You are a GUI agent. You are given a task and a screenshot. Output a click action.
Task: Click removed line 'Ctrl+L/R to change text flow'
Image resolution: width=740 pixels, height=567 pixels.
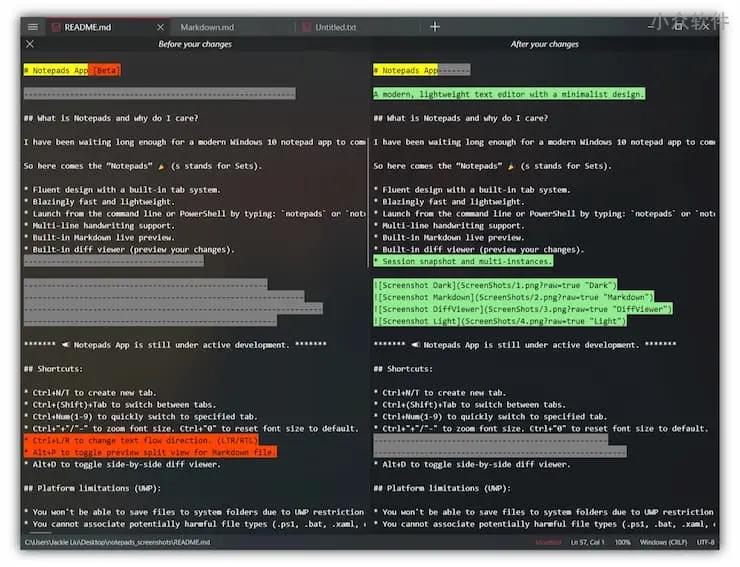(141, 440)
